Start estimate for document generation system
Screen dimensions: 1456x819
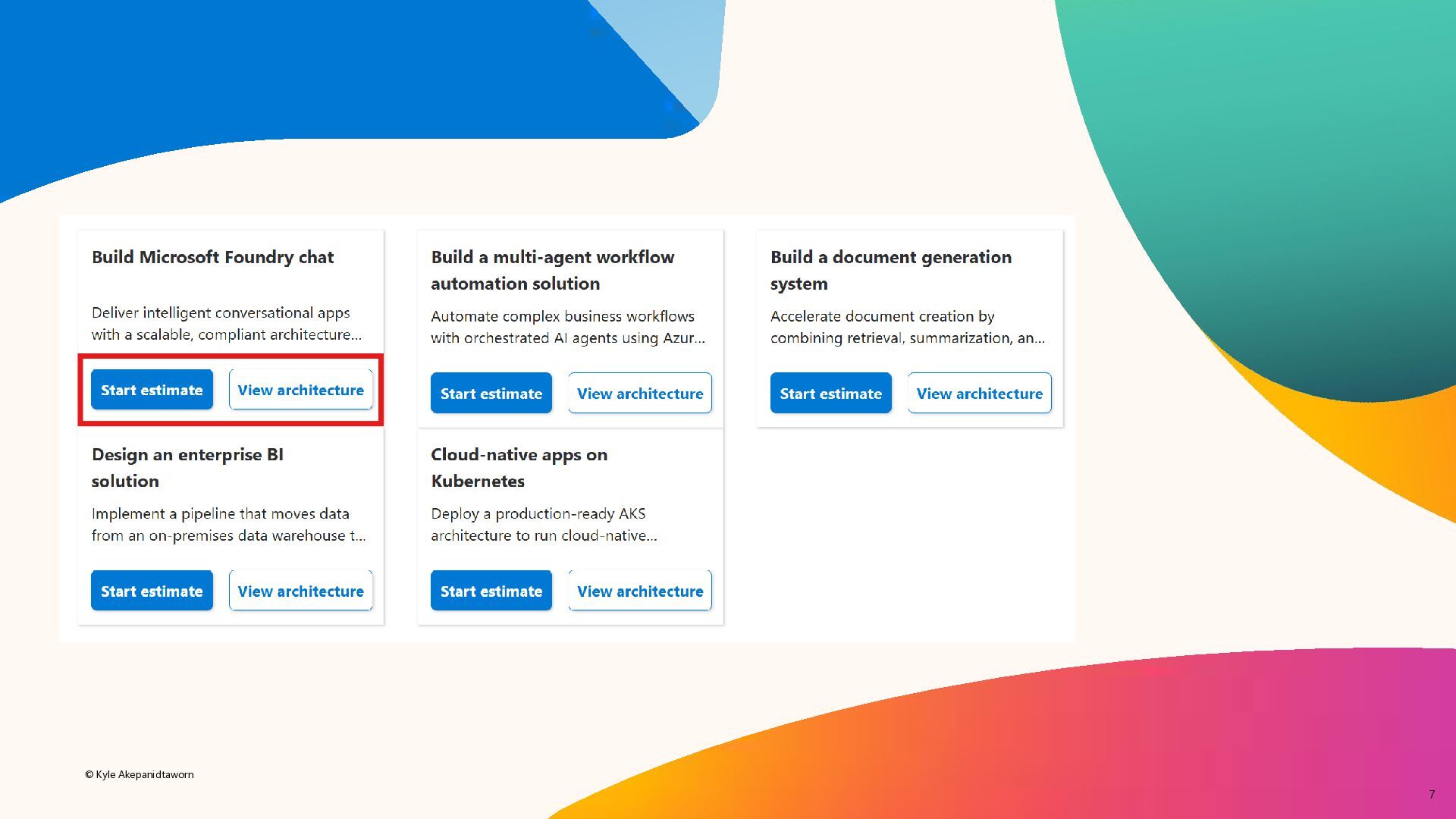830,394
